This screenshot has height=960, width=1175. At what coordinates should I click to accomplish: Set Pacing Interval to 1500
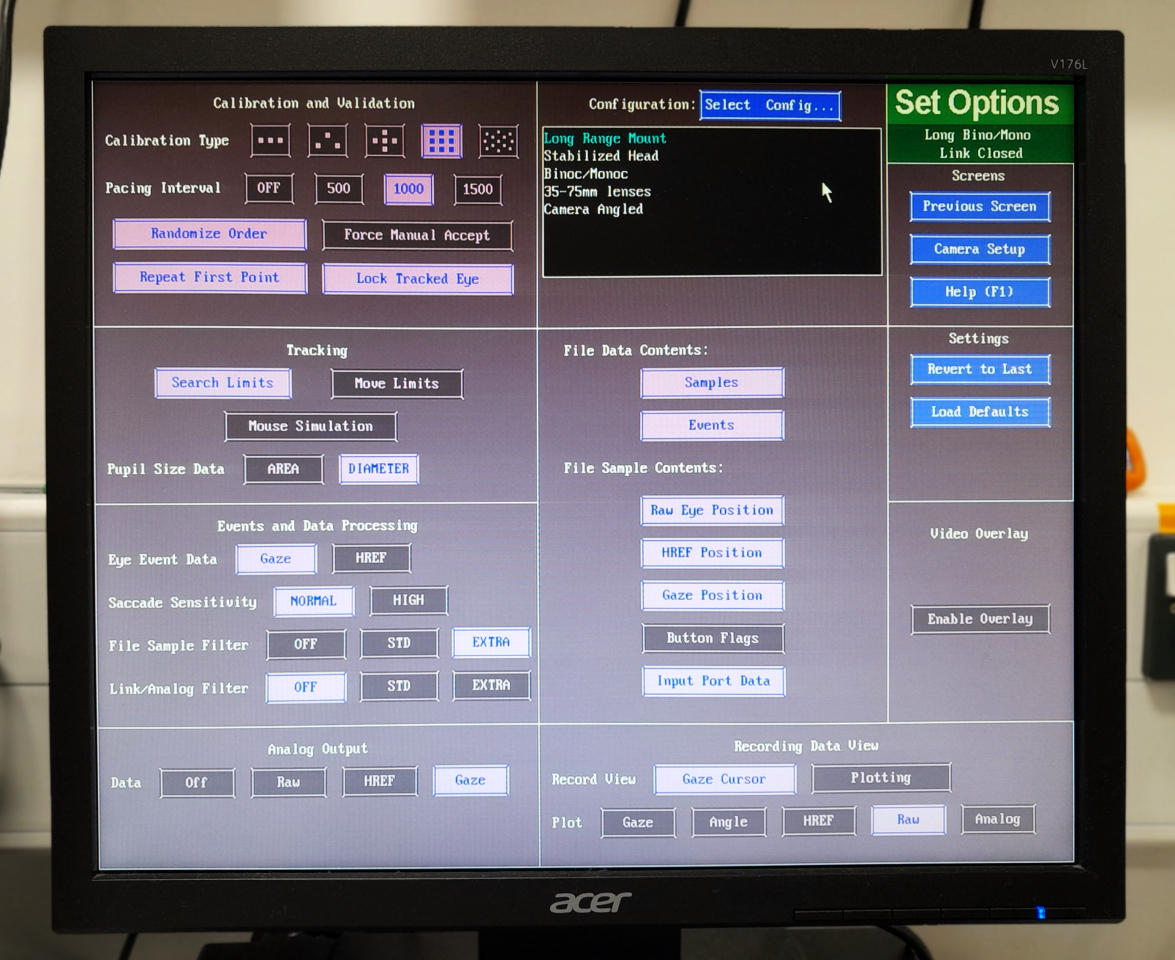477,189
